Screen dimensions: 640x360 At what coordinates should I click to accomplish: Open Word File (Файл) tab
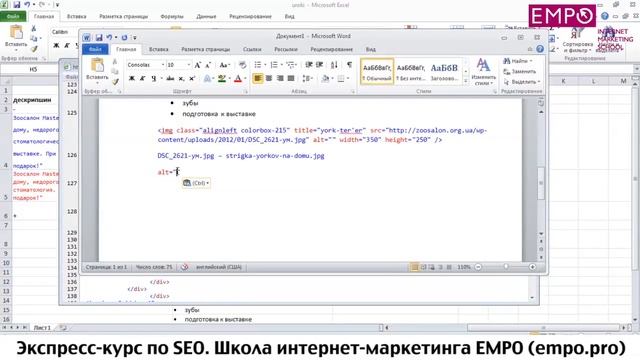(x=95, y=49)
